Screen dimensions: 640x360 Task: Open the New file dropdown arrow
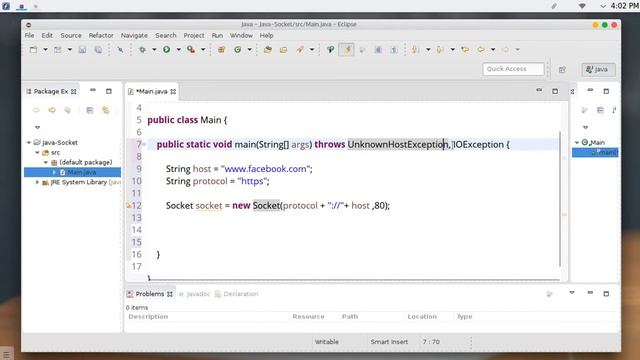tap(45, 49)
